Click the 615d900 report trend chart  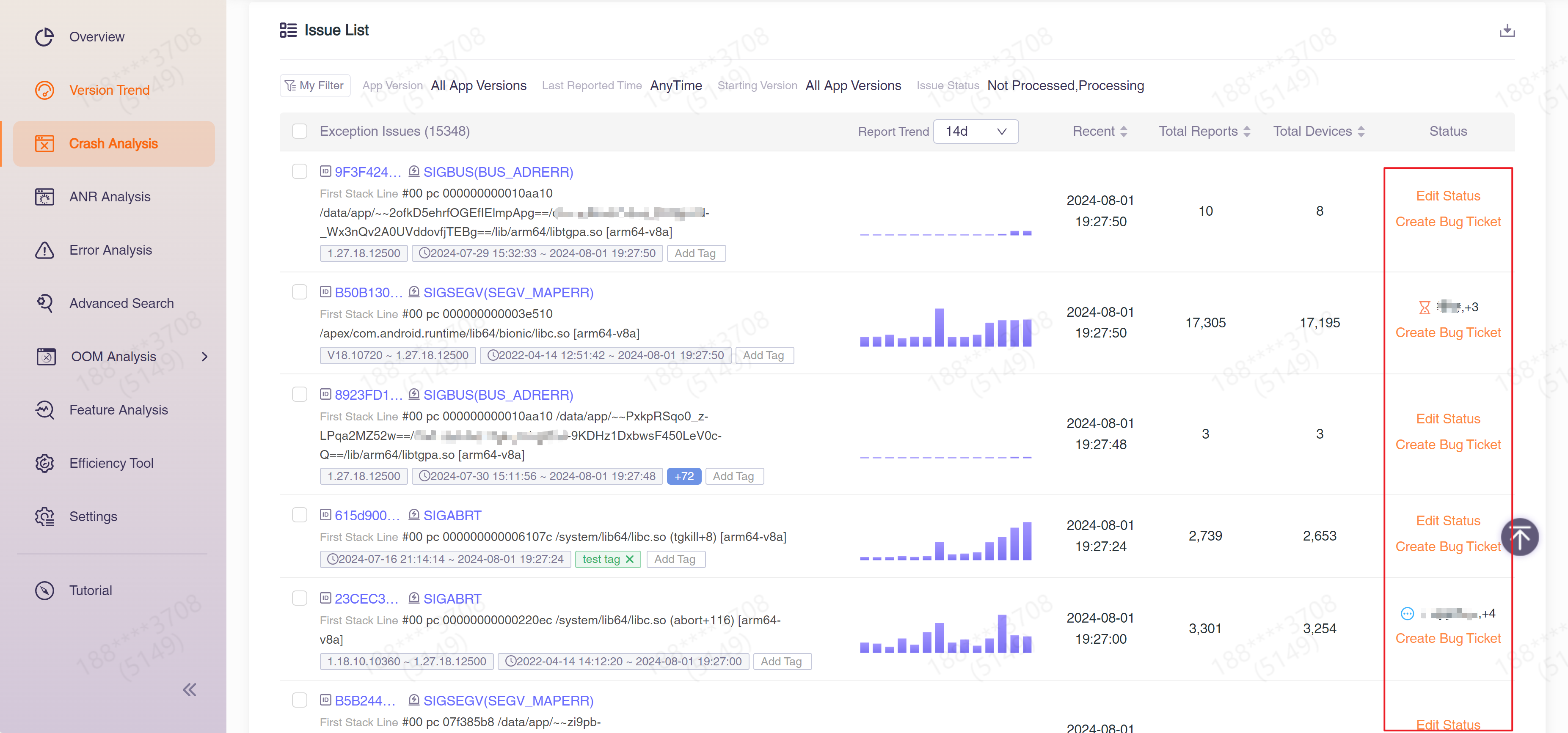[945, 541]
